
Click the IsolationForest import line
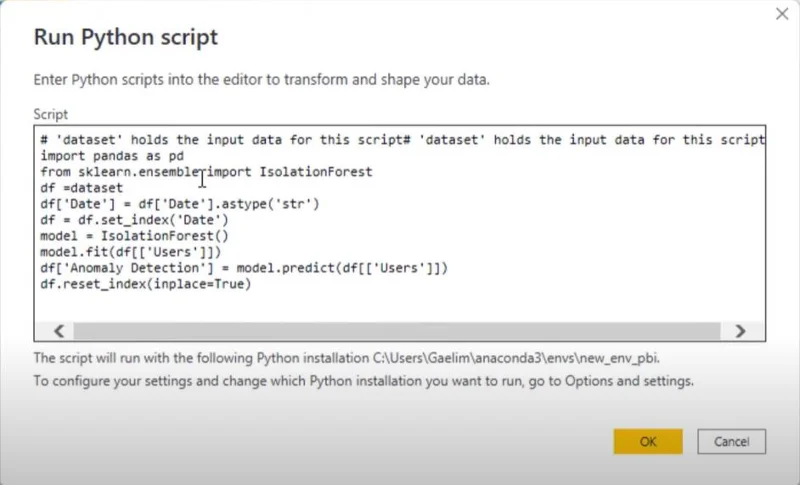(x=206, y=172)
